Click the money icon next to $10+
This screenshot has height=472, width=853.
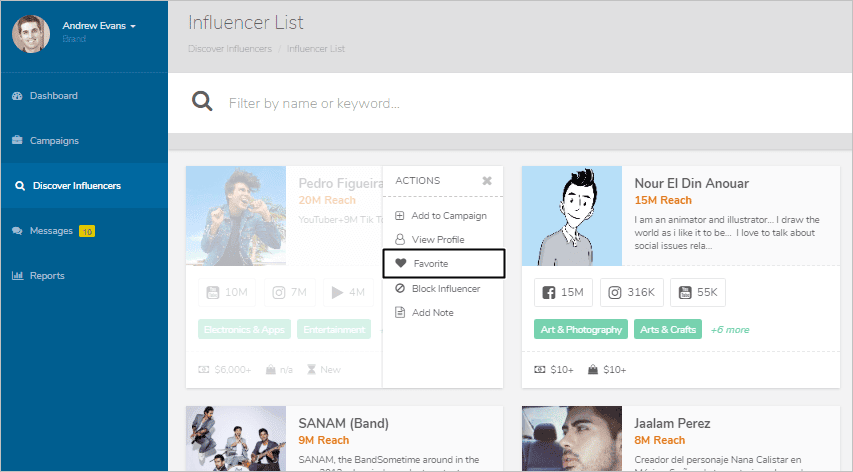[540, 370]
